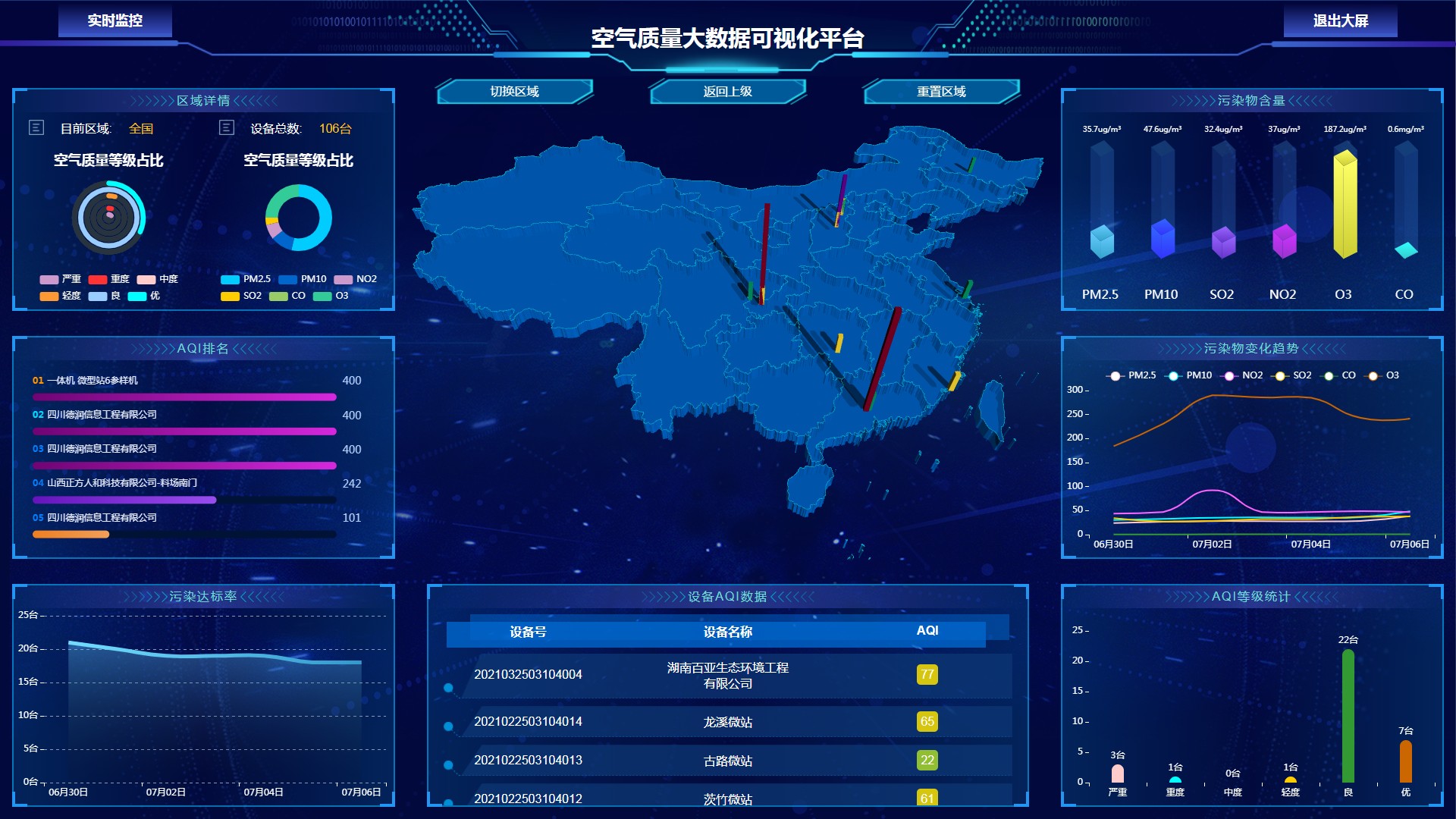Viewport: 1456px width, 819px height.
Task: Click the 实时监控 top menu tab
Action: [118, 17]
